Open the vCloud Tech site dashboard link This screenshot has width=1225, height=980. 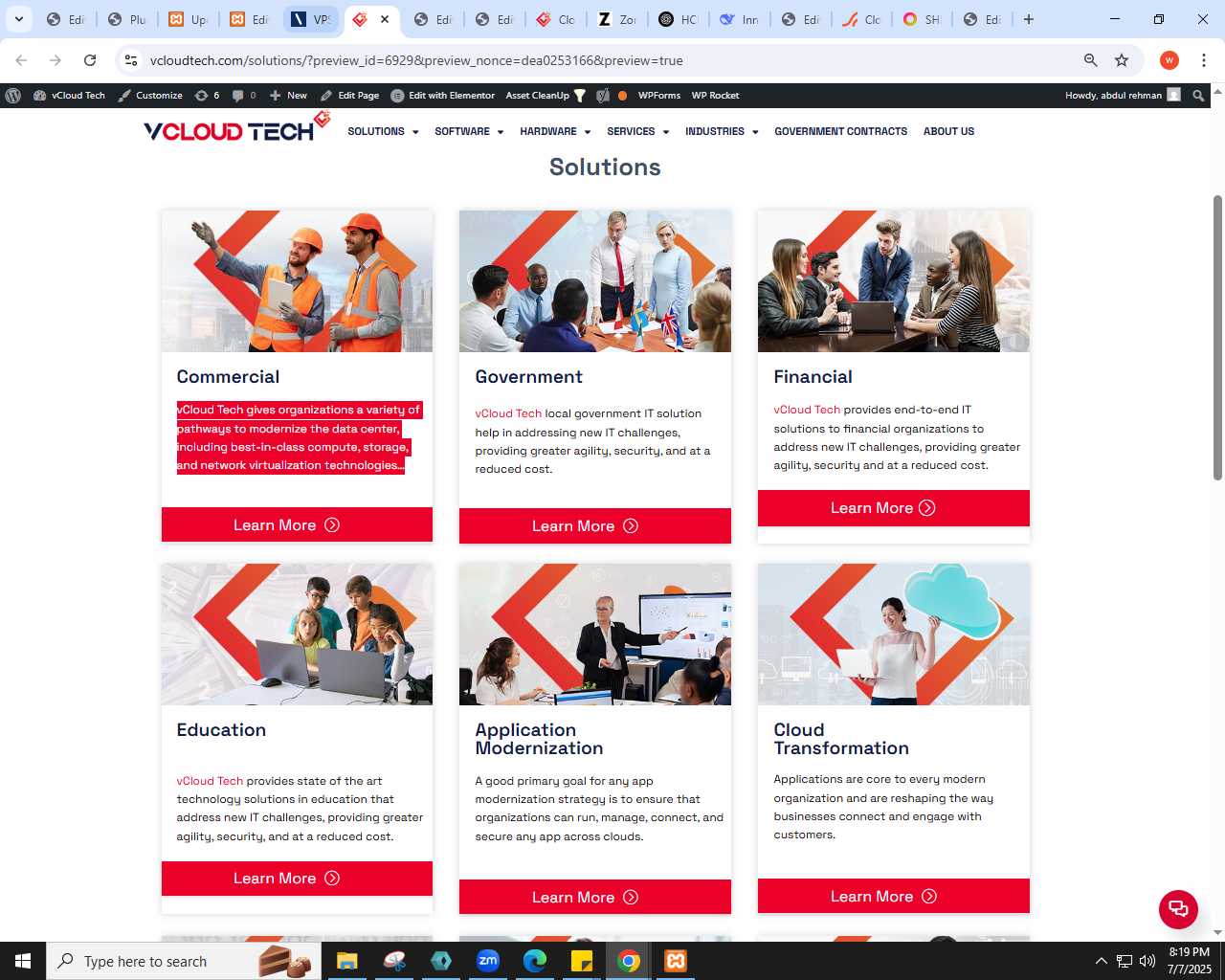click(69, 96)
